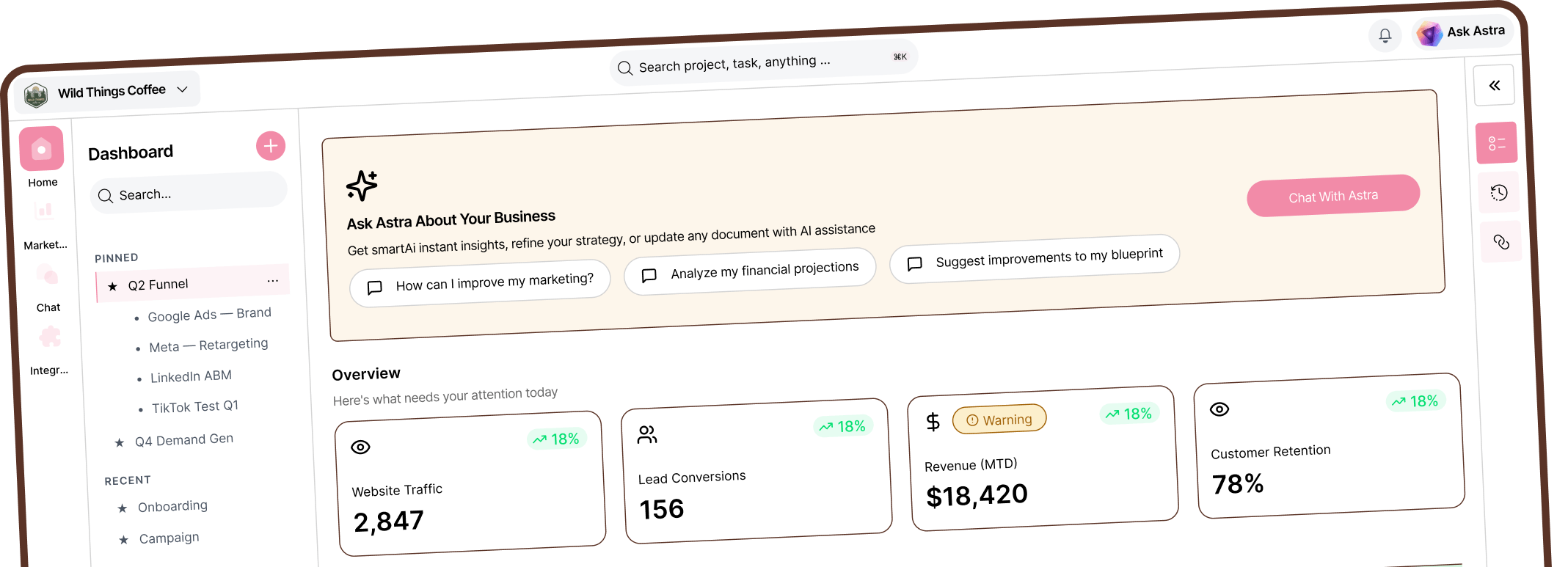The image size is (1568, 567).
Task: Click the star icon next to Q4 Demand Gen
Action: coord(119,442)
